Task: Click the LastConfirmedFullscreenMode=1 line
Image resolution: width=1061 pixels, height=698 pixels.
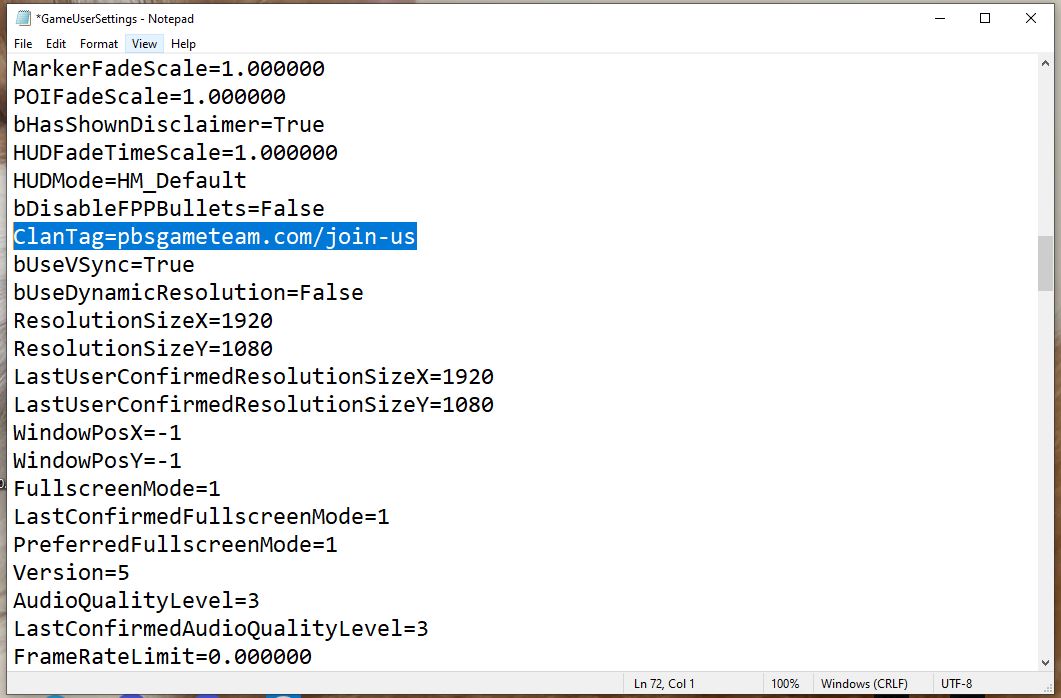Action: pyautogui.click(x=201, y=517)
